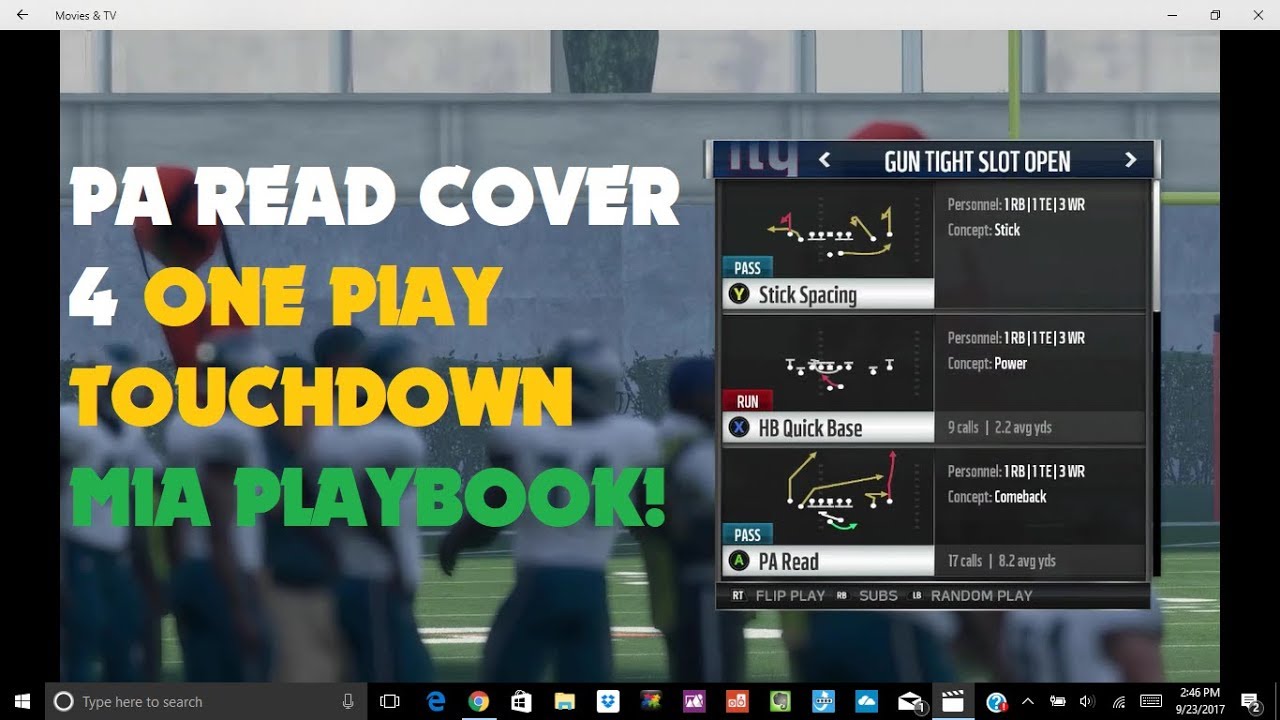Screen dimensions: 1280x720
Task: Click the GUN TIGHT SLOT OPEN formation title
Action: click(977, 161)
